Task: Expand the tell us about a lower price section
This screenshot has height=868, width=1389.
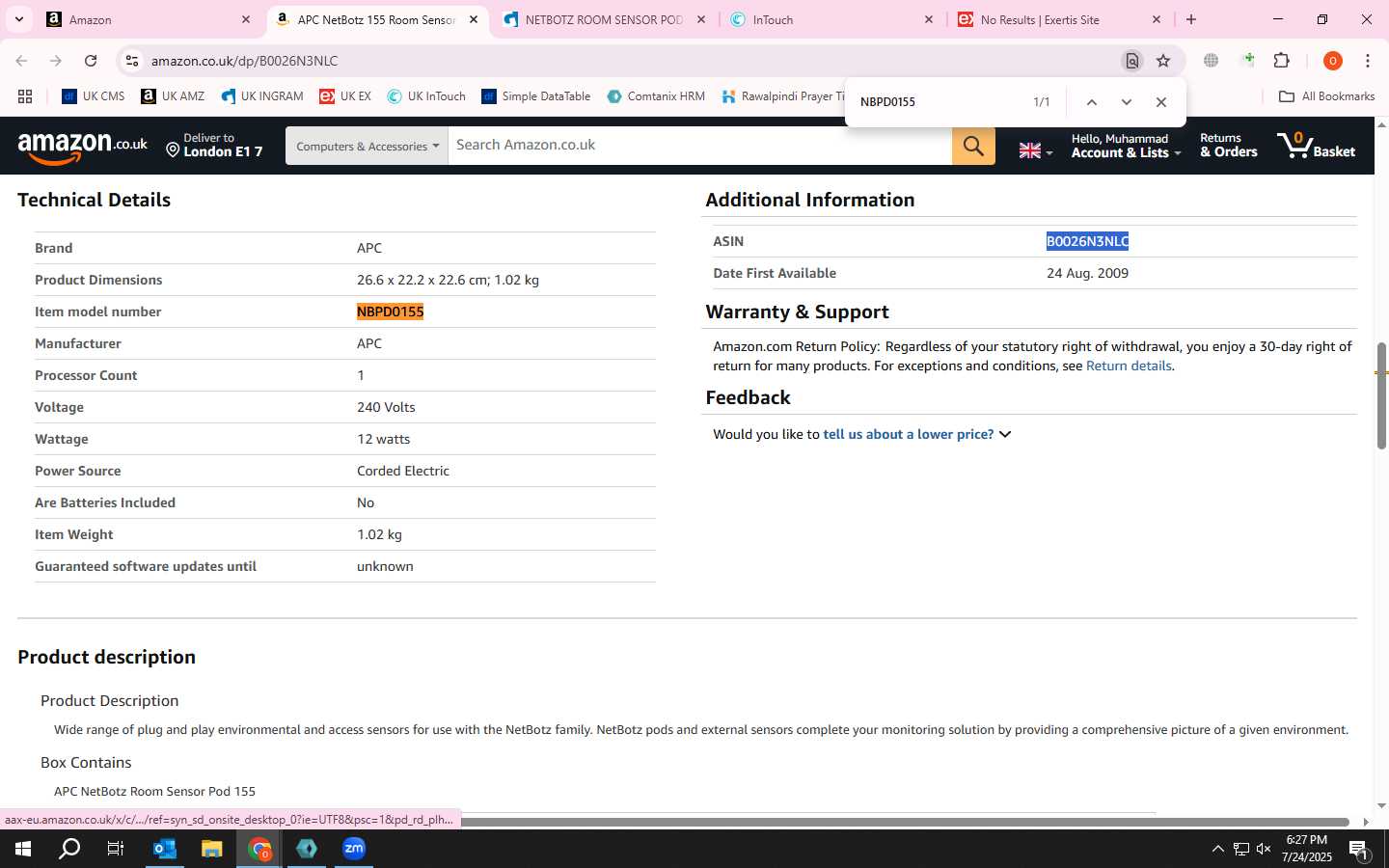Action: (x=916, y=434)
